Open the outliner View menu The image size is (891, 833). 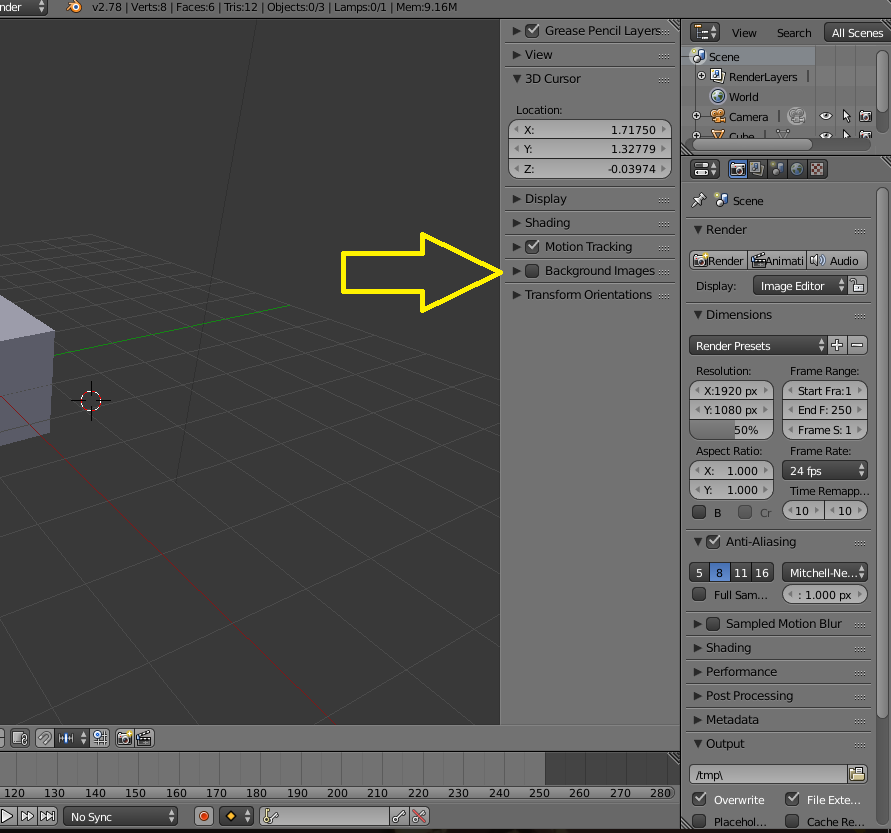point(743,33)
